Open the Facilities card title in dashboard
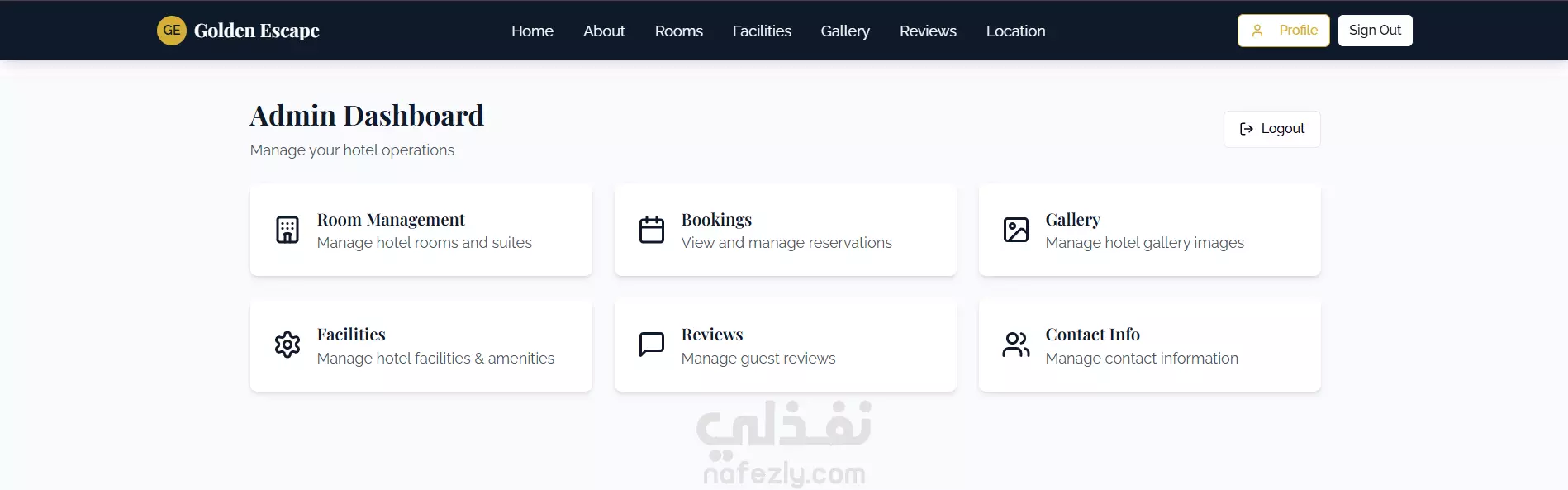 pyautogui.click(x=351, y=335)
